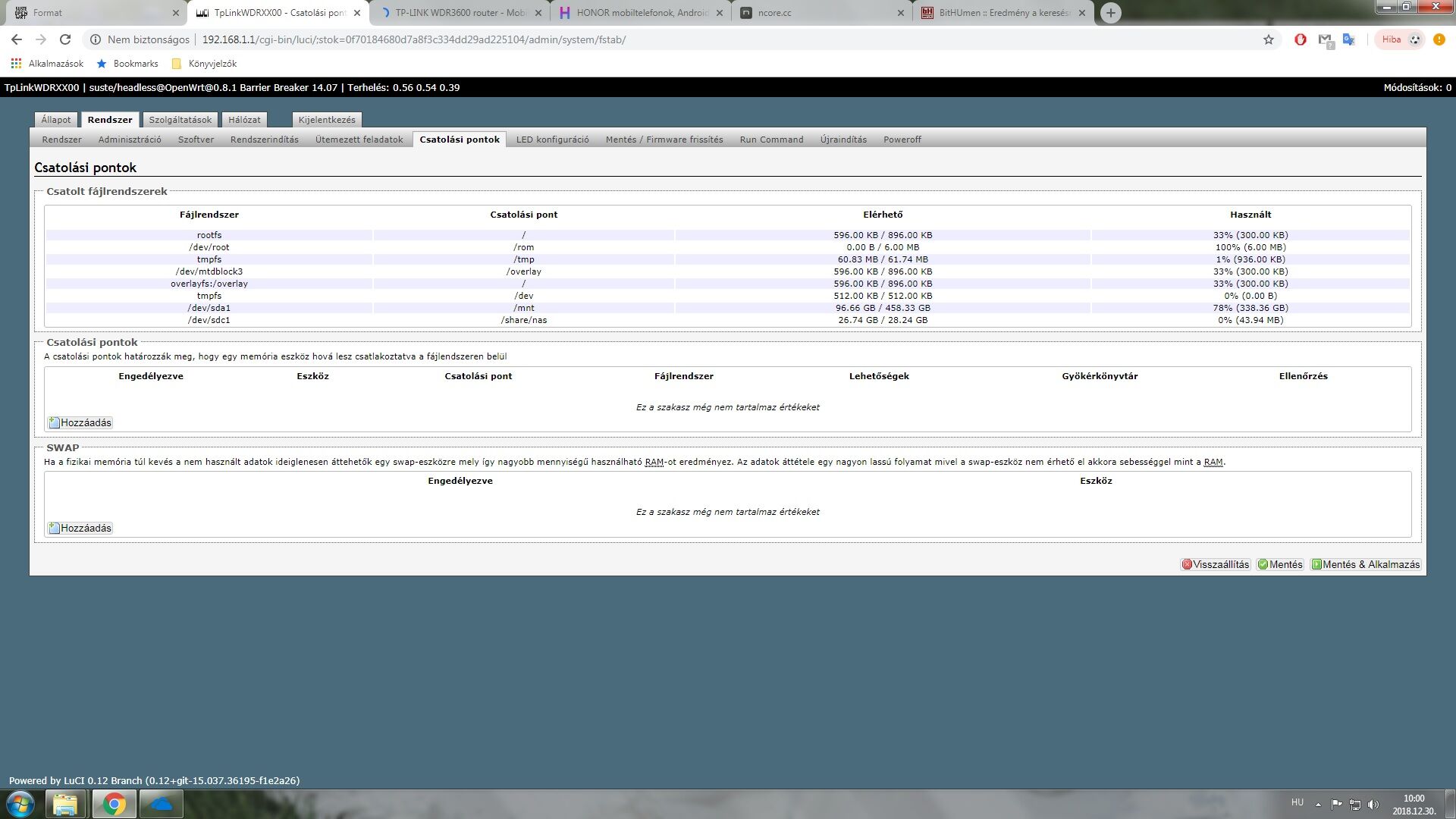Open the Szolgáltatások menu tab
The width and height of the screenshot is (1456, 819).
180,120
